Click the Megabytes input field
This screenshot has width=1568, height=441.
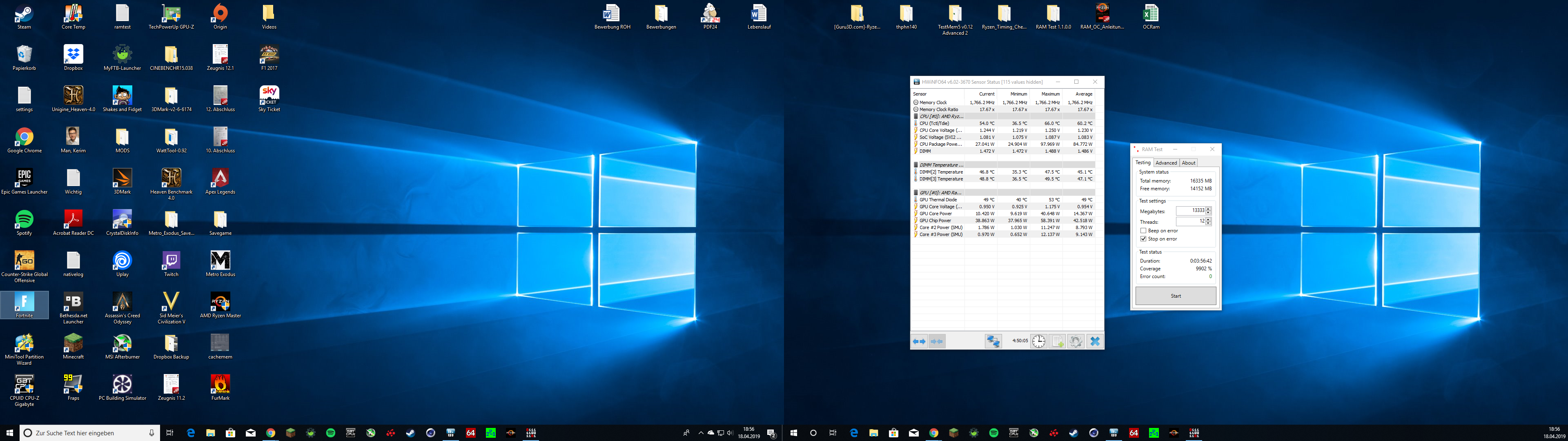pos(1190,211)
